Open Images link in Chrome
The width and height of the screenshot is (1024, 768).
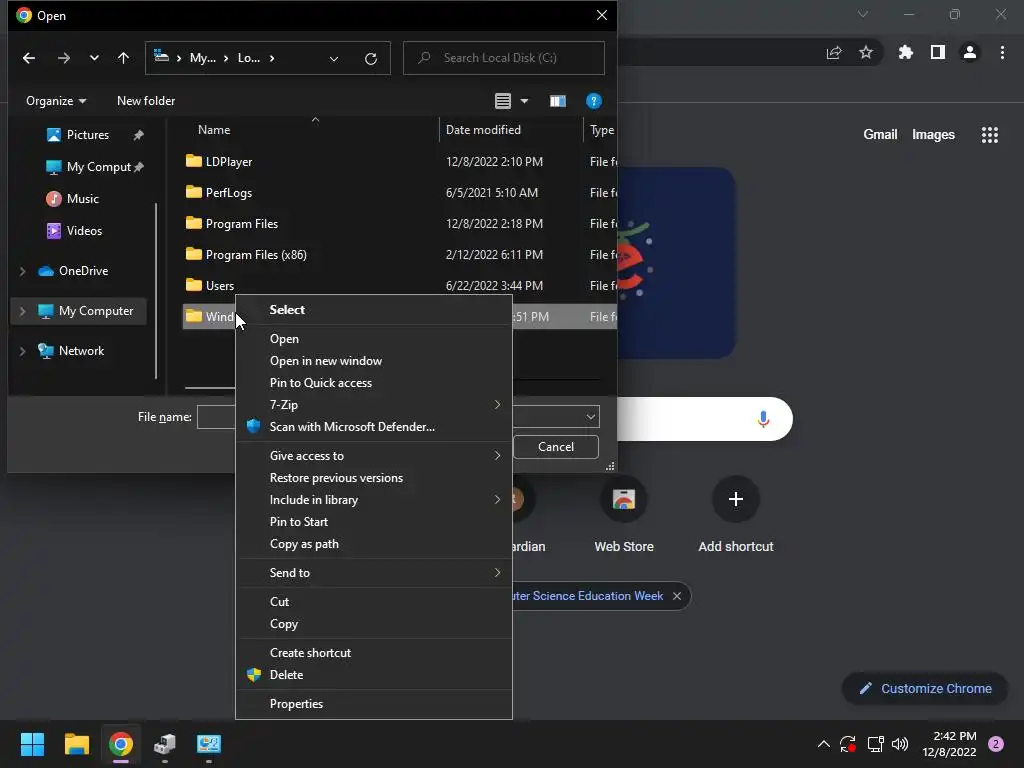(933, 135)
